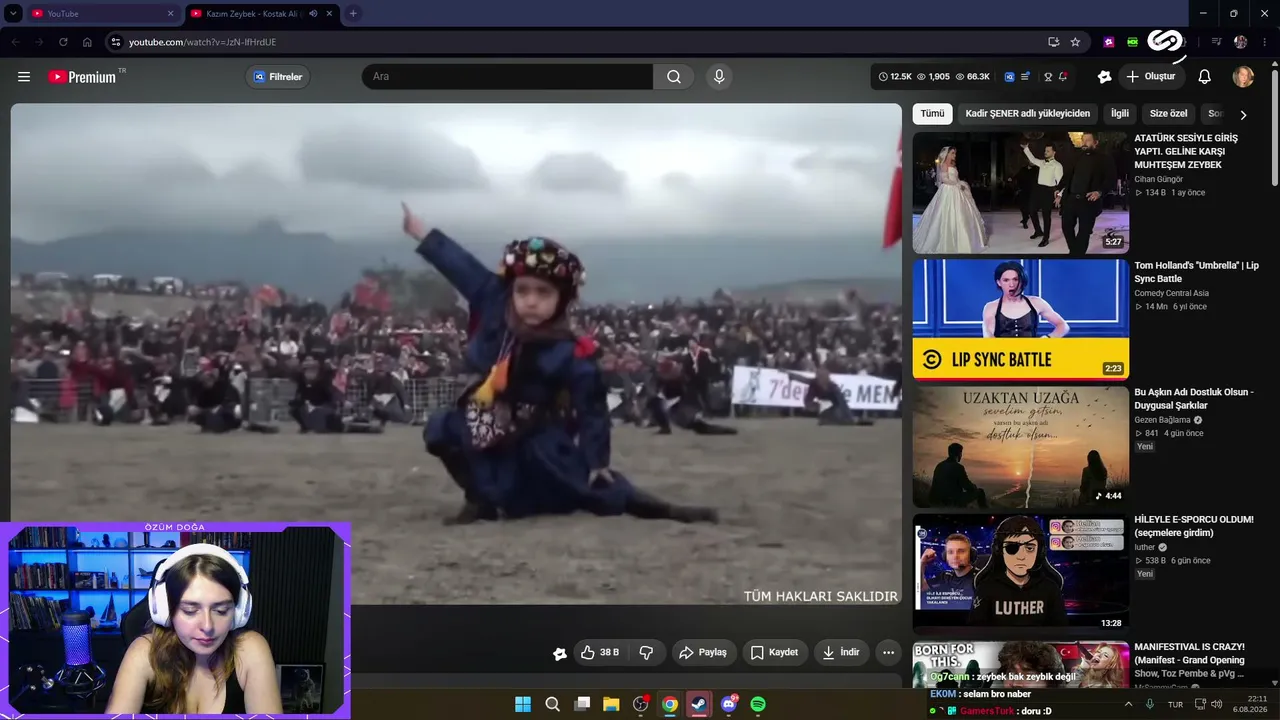Screen dimensions: 1280x720
Task: Bookmark this page with the star
Action: point(1075,42)
